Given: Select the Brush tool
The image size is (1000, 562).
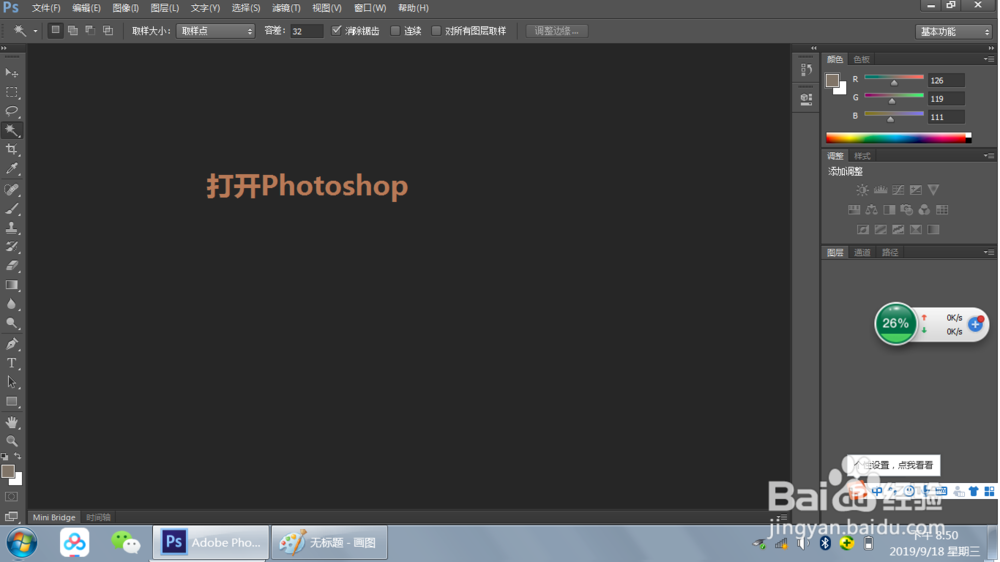Looking at the screenshot, I should coord(11,209).
